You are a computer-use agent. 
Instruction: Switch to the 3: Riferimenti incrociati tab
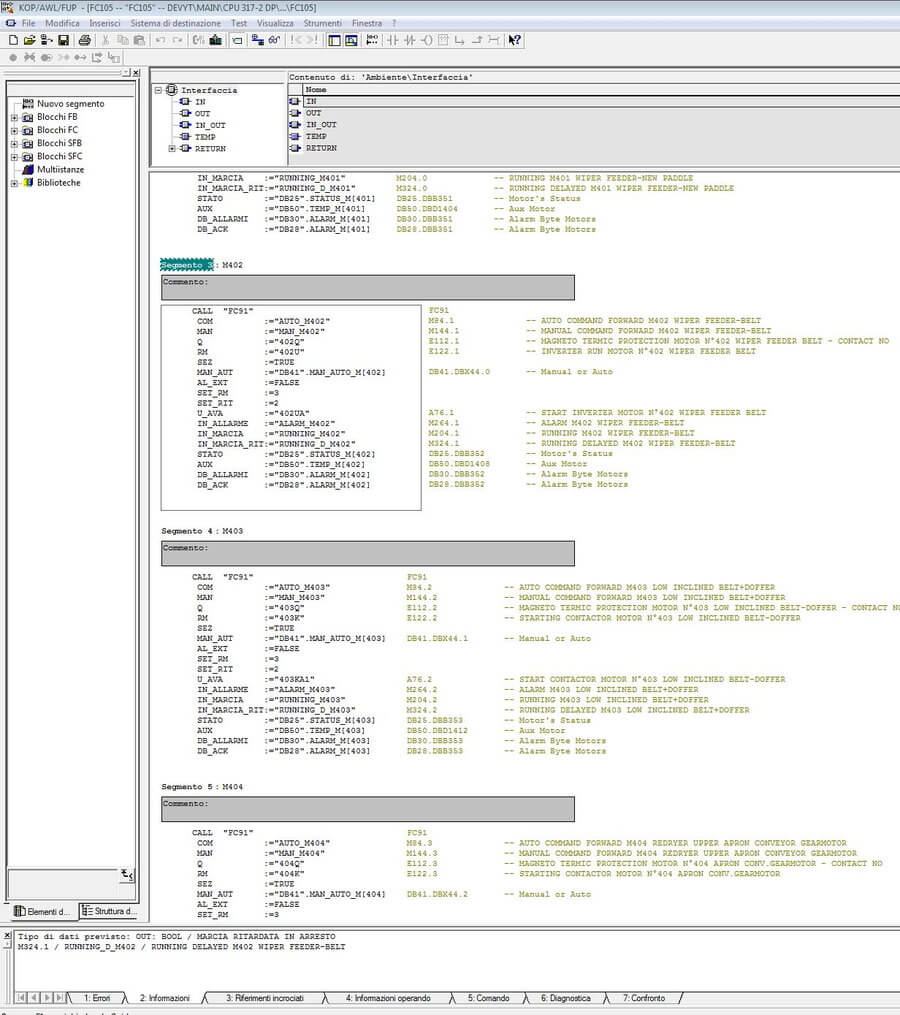coord(264,998)
